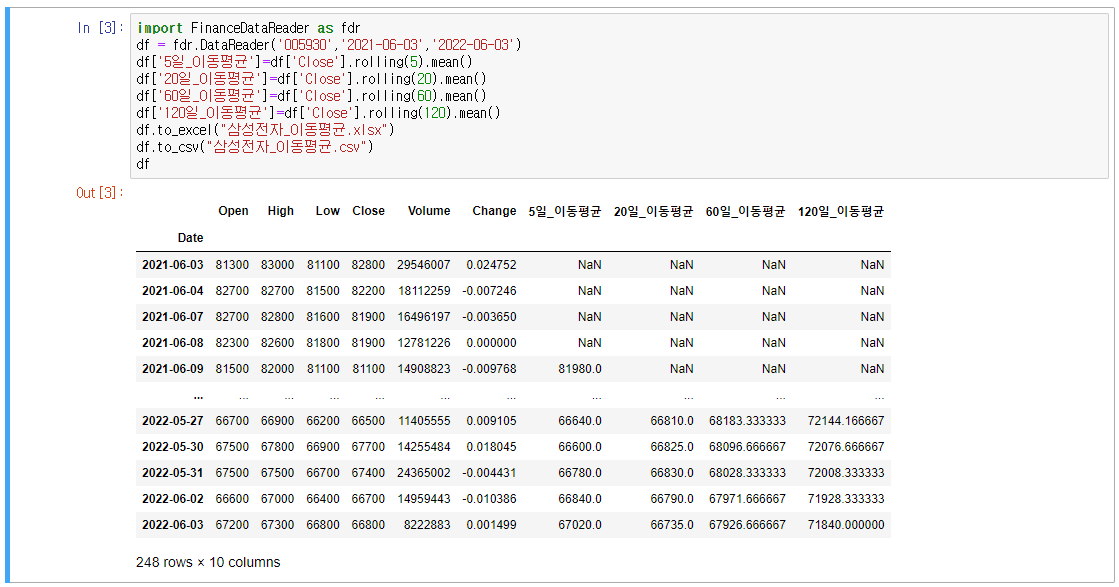Click volume value 8222883

pos(427,525)
